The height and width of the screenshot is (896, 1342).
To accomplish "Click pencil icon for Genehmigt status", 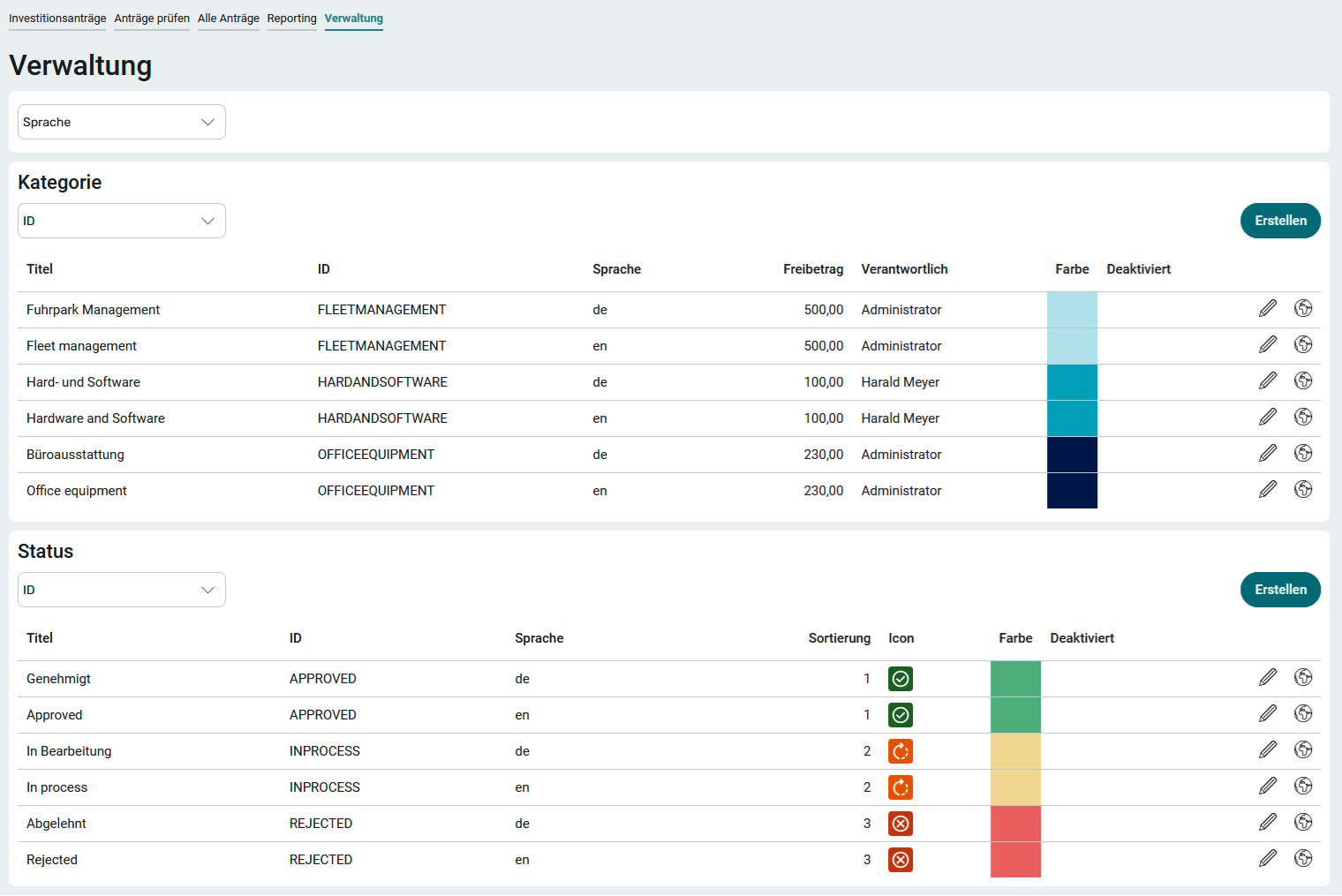I will coord(1268,678).
